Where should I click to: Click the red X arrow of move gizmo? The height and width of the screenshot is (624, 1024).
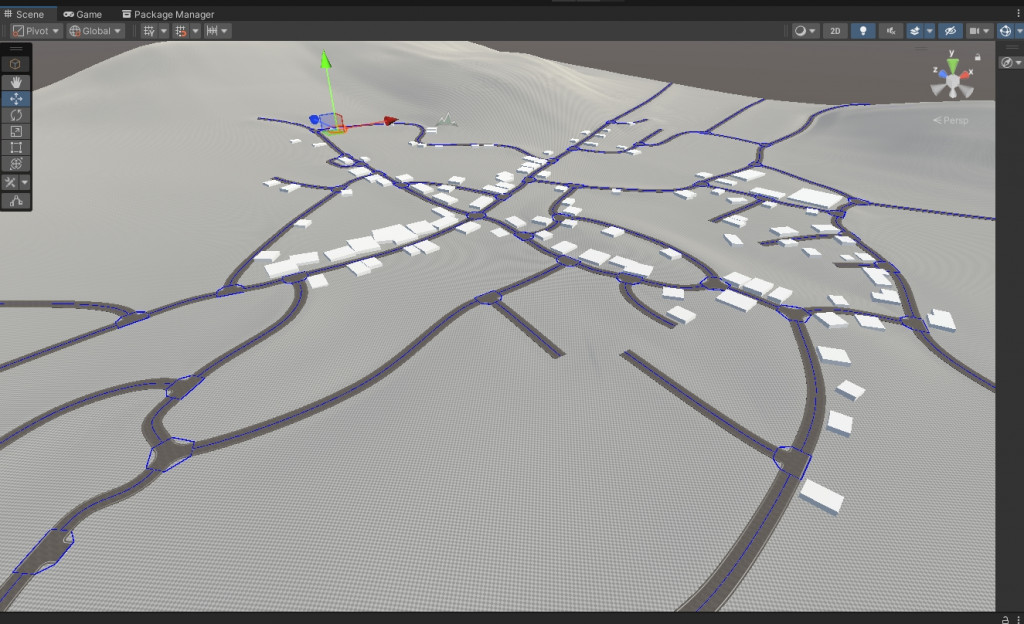pyautogui.click(x=390, y=120)
